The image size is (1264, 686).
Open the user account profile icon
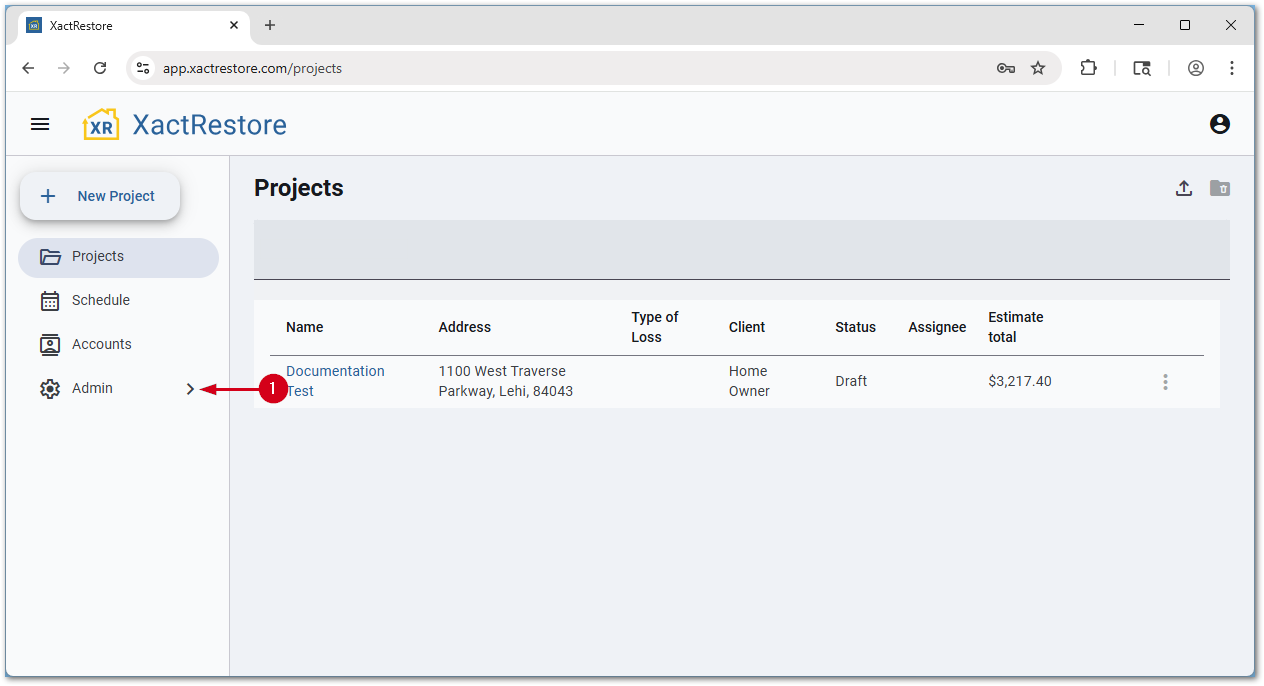(1219, 124)
